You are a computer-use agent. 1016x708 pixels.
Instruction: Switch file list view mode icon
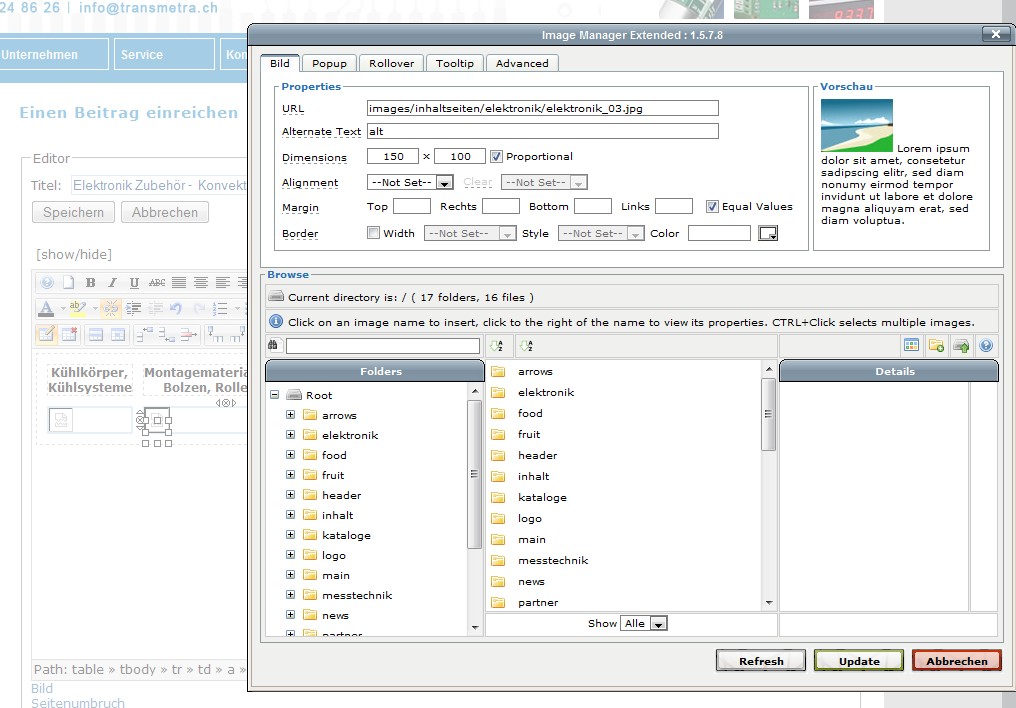(911, 346)
